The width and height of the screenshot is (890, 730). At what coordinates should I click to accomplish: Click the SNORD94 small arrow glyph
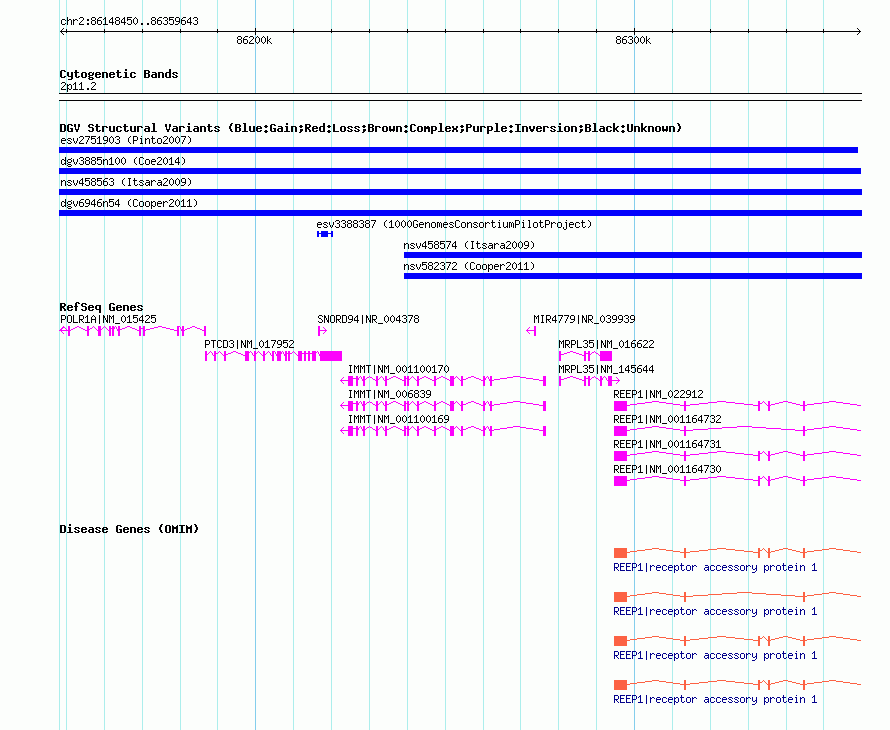[322, 331]
